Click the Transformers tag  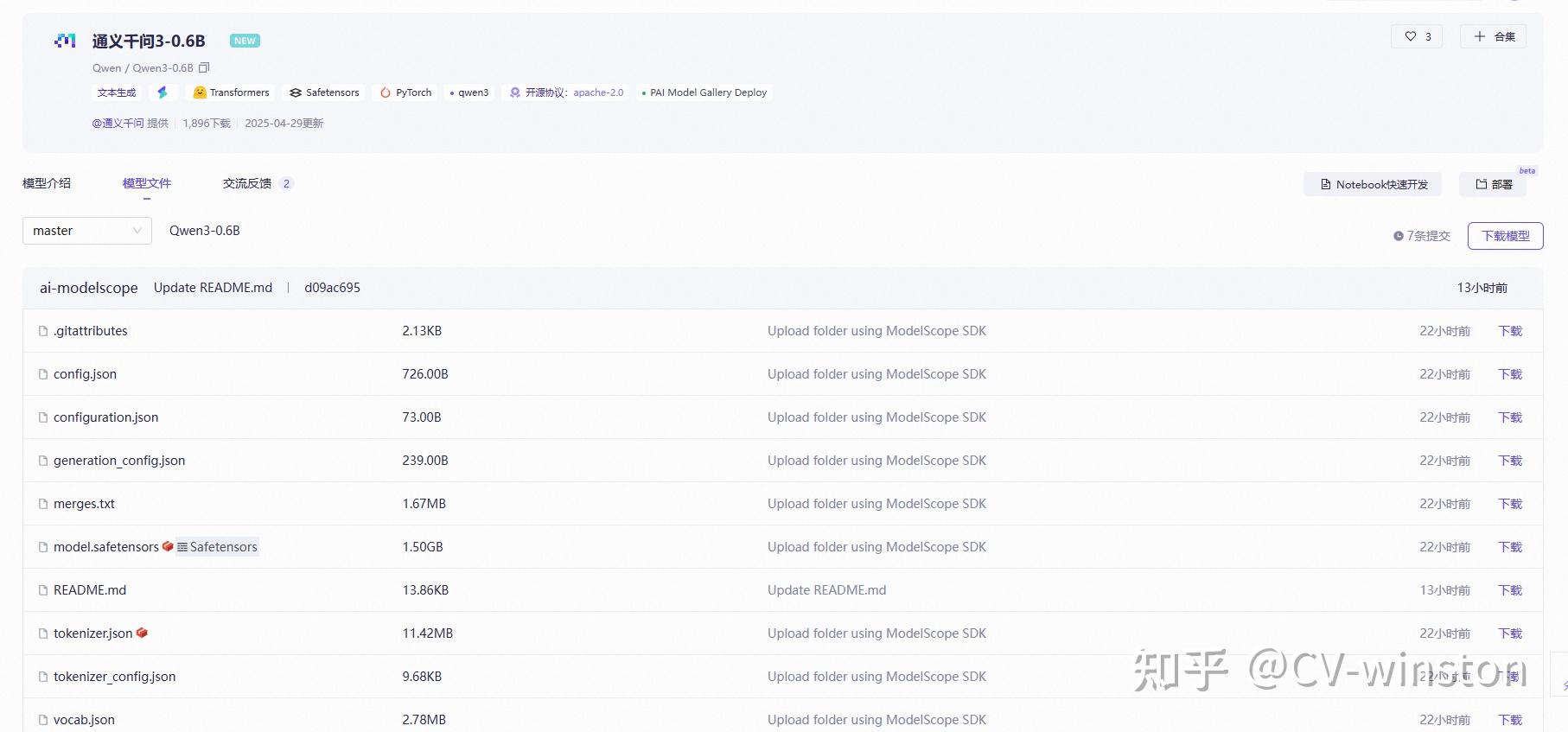(x=231, y=92)
